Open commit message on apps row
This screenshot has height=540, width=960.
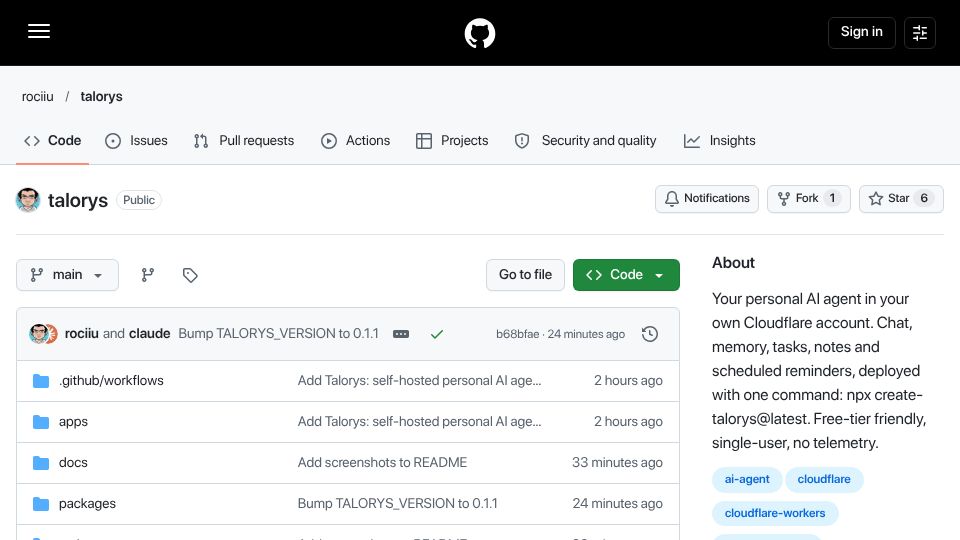(x=419, y=422)
